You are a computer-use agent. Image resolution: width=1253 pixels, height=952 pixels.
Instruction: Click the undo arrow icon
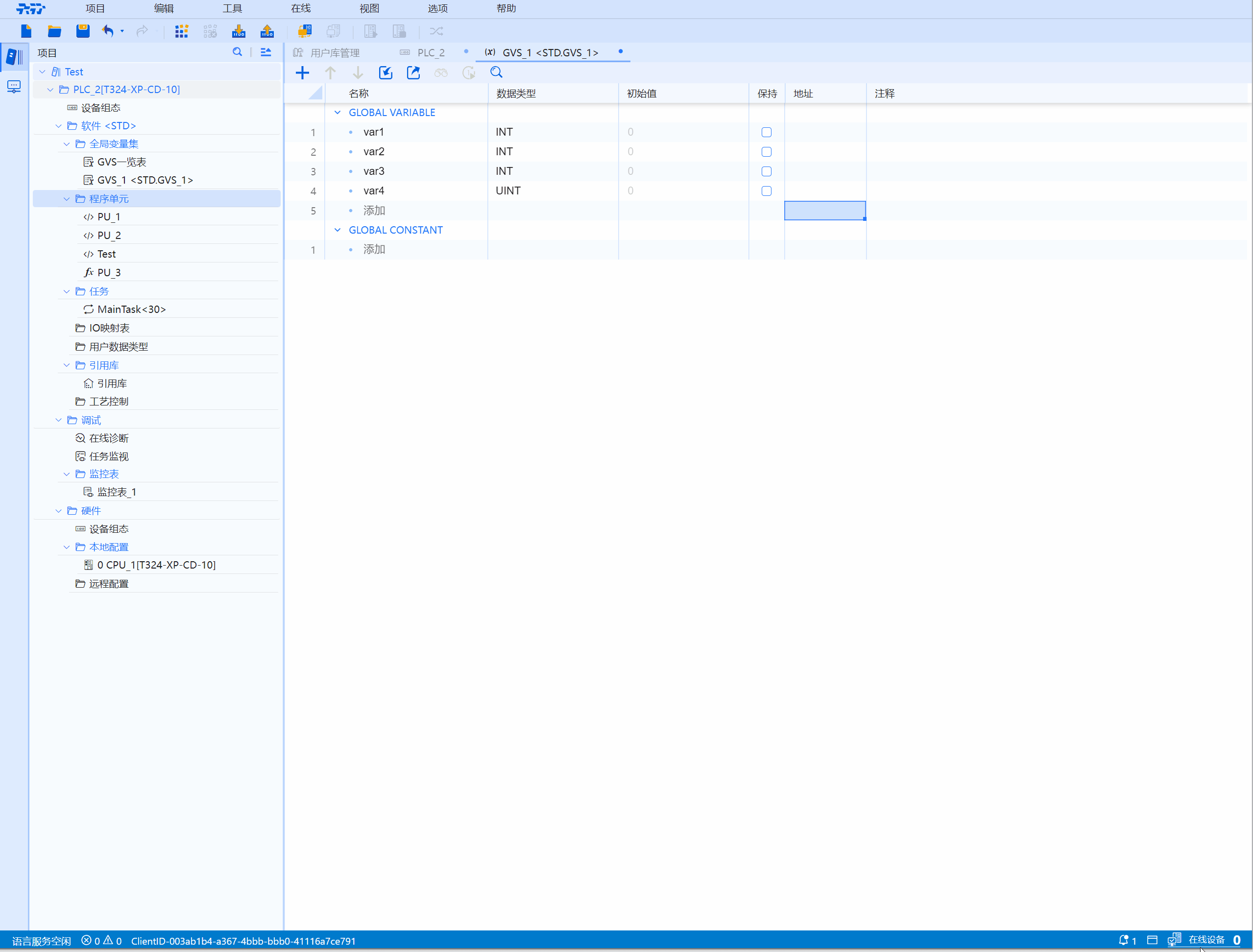coord(108,31)
